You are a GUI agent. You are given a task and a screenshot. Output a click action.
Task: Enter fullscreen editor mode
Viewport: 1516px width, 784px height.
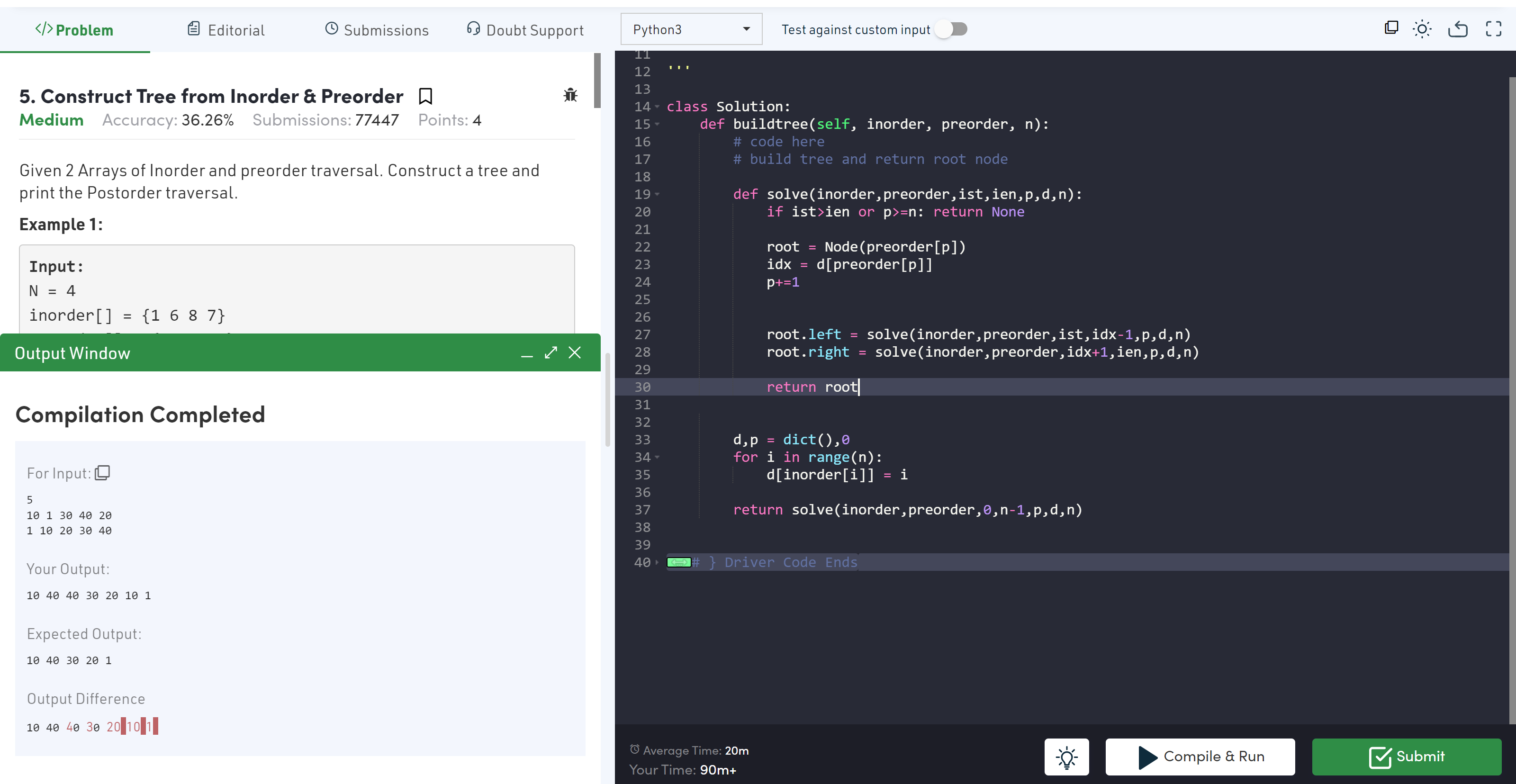[1493, 29]
